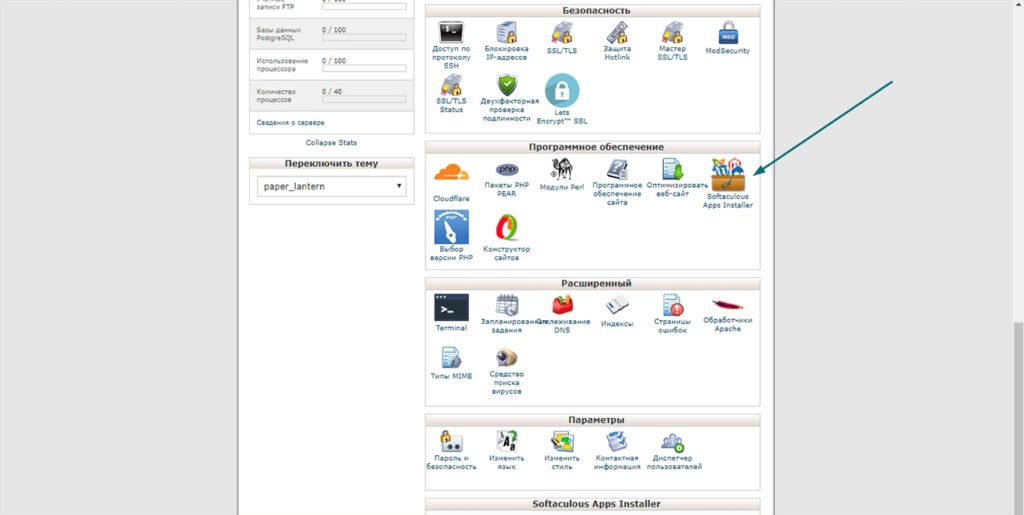Image resolution: width=1024 pixels, height=515 pixels.
Task: Open Cloudflare icon
Action: 451,172
